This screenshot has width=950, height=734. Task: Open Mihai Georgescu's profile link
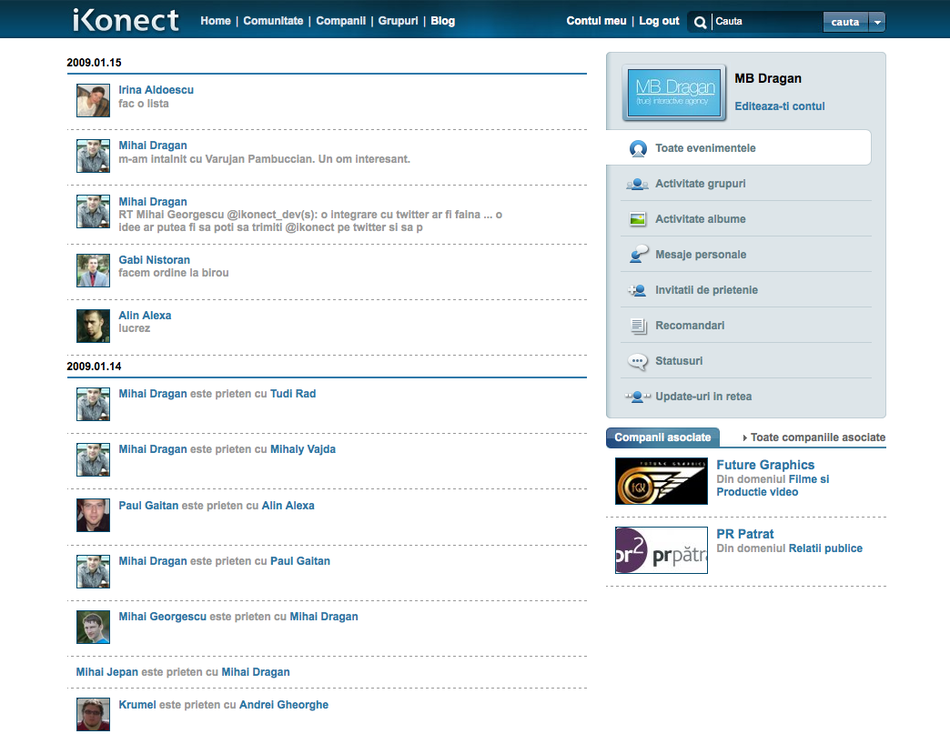click(x=162, y=616)
